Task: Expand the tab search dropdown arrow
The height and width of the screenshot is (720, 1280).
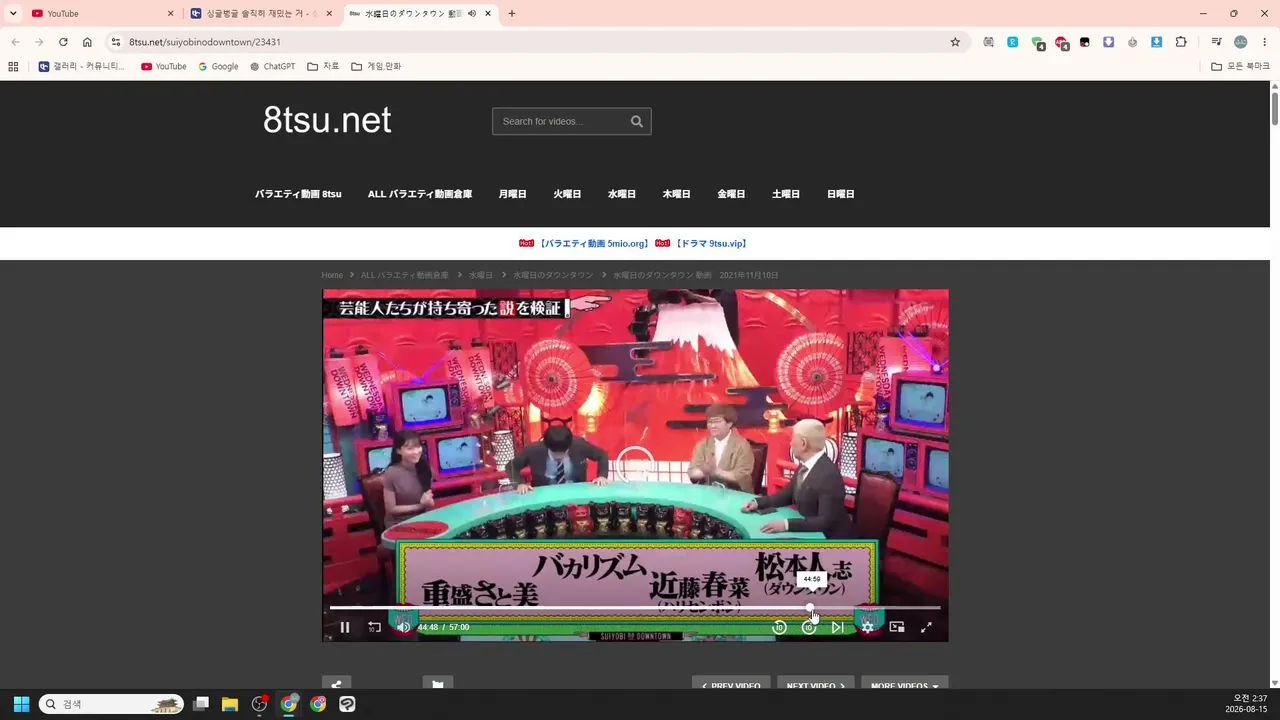Action: tap(13, 14)
